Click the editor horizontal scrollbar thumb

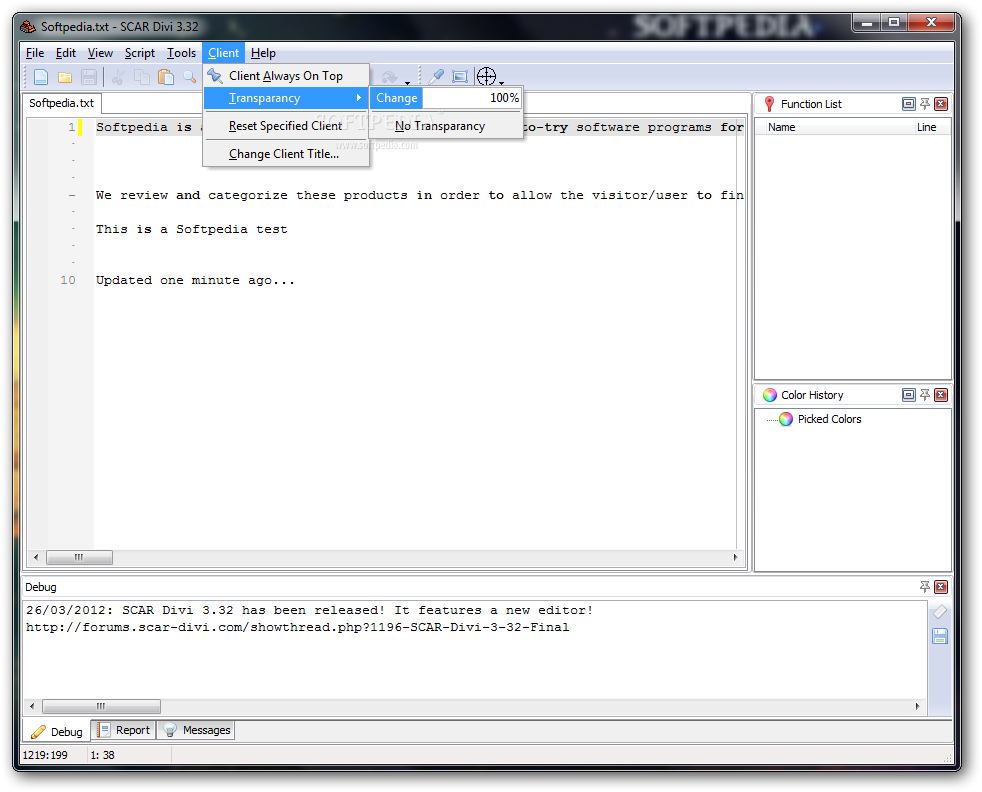80,557
